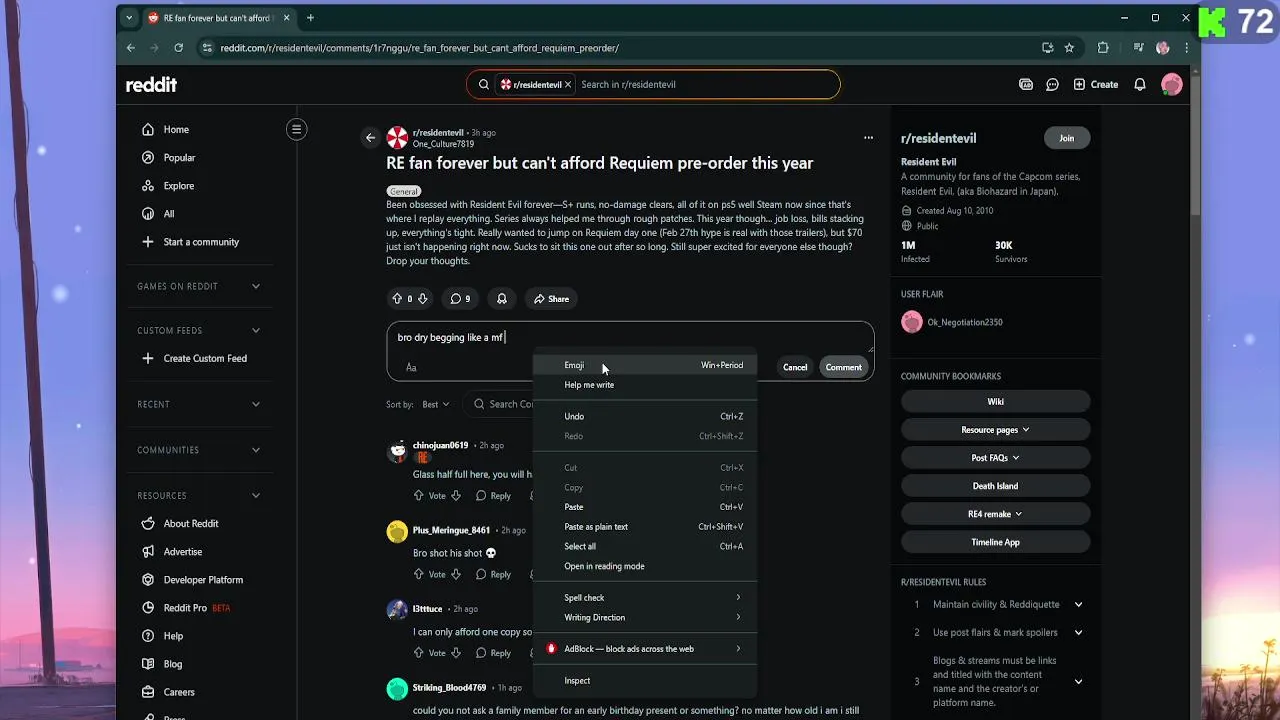Choose Inspect in context menu
The image size is (1280, 720).
[x=645, y=681]
